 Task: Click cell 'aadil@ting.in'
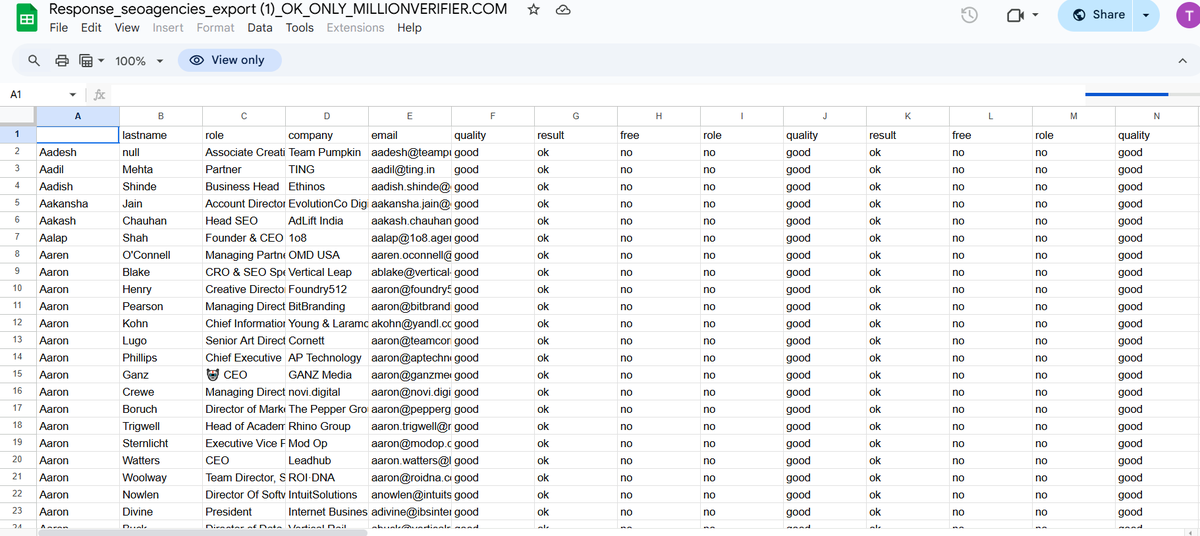(409, 169)
